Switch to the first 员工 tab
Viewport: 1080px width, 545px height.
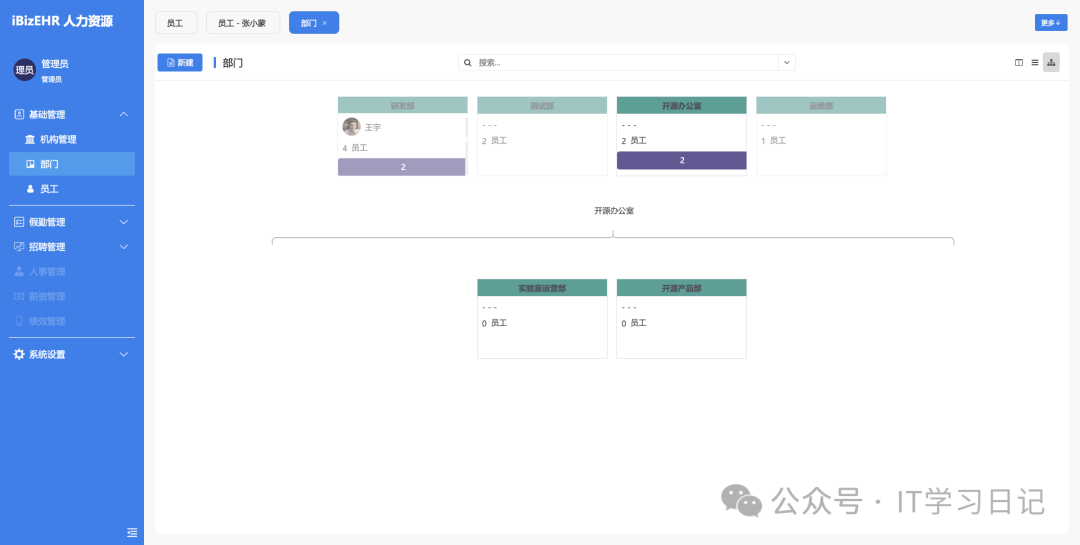click(175, 23)
